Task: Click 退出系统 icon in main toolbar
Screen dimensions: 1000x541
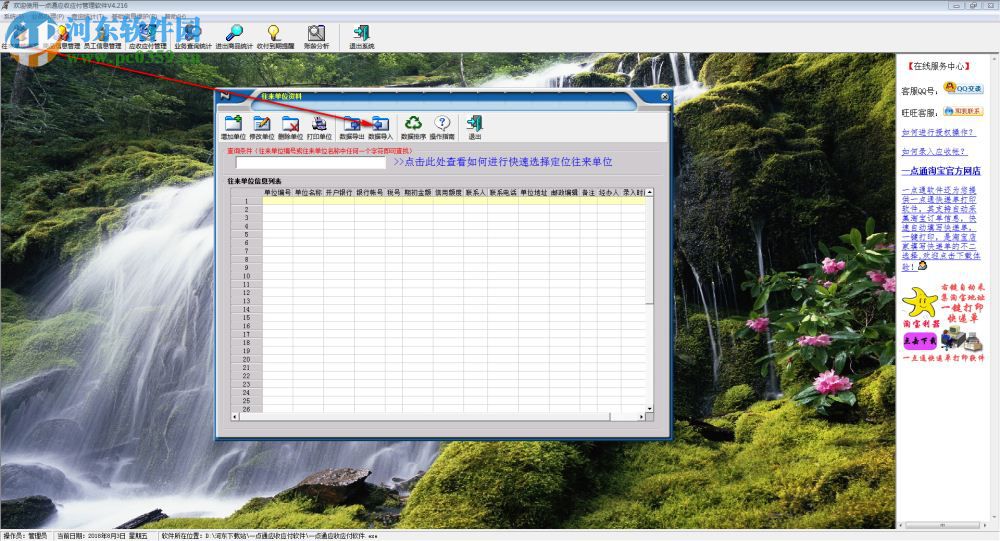Action: click(x=362, y=37)
